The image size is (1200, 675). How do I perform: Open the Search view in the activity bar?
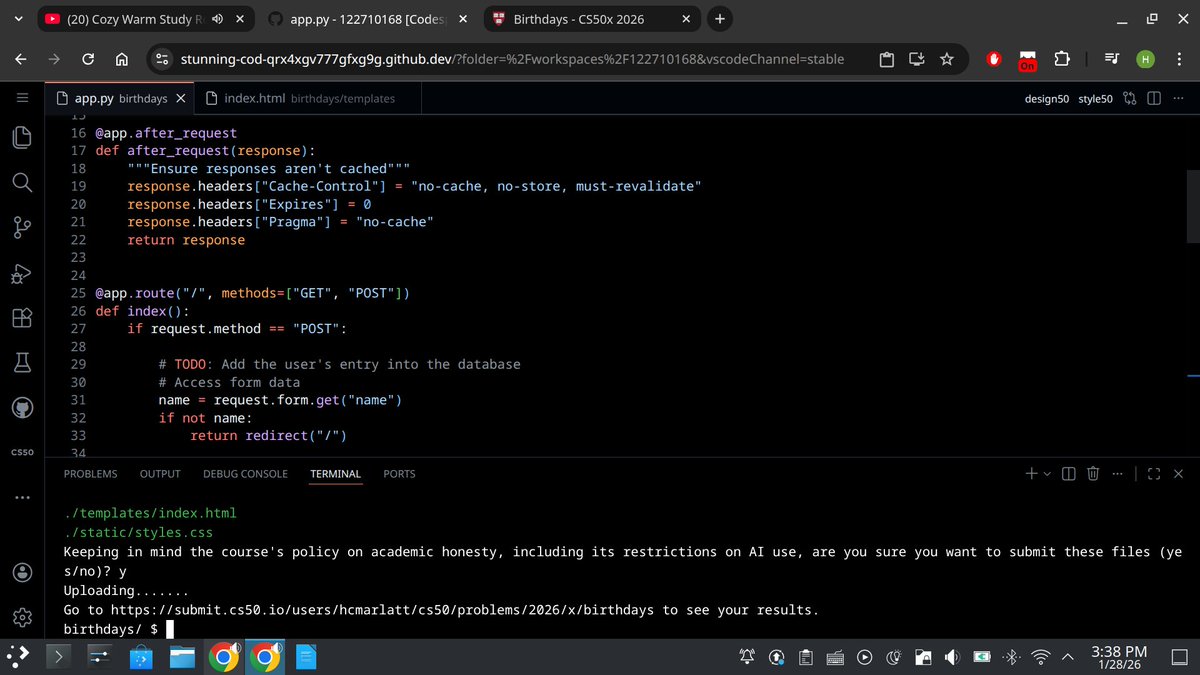pos(22,183)
